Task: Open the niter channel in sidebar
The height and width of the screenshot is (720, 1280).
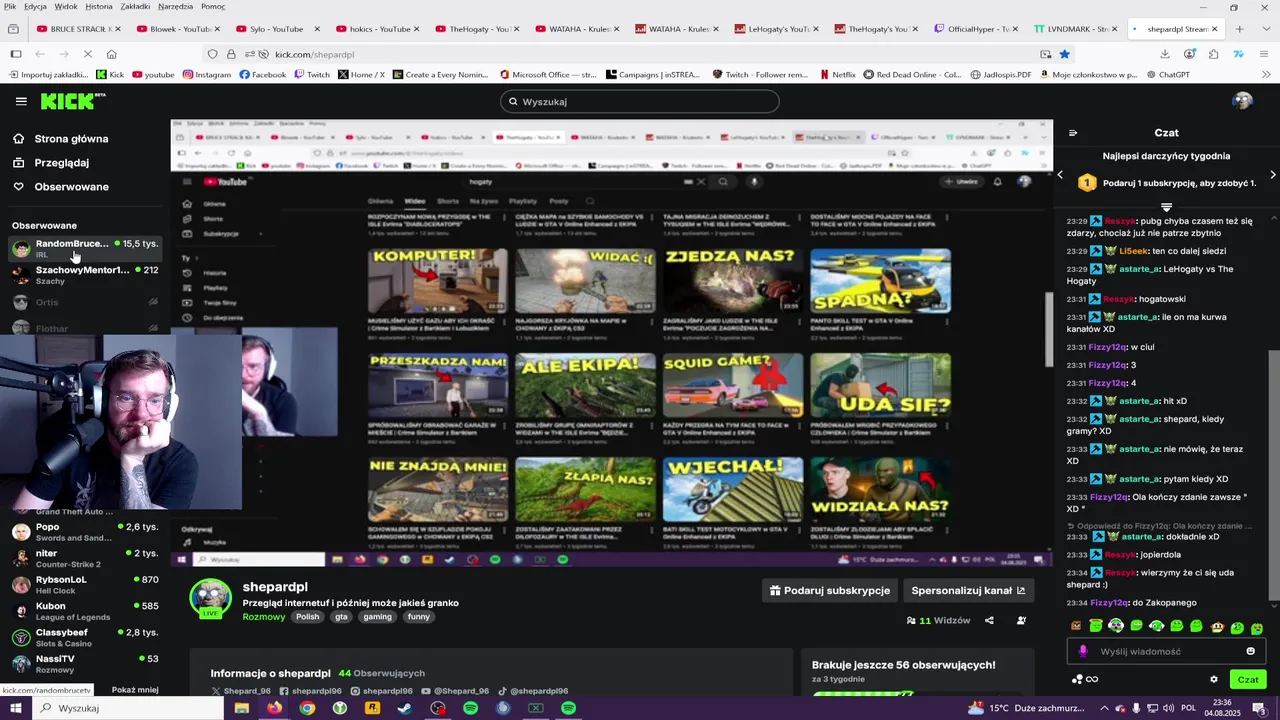Action: [85, 558]
